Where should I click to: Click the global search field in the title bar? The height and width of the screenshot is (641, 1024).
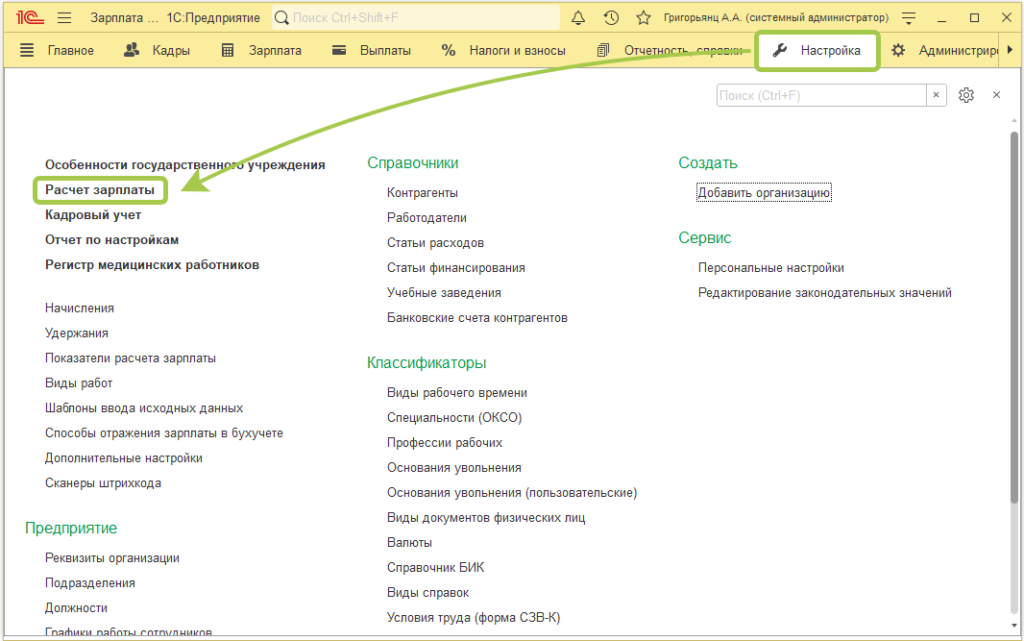(x=415, y=18)
